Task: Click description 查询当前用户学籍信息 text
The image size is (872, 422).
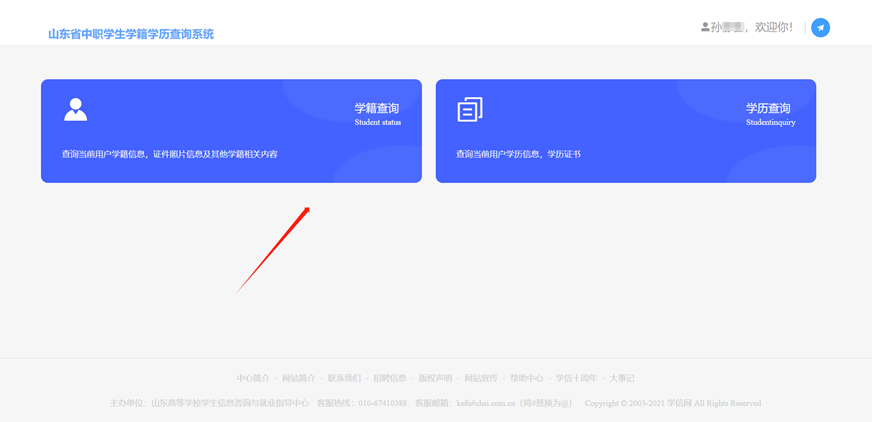Action: click(x=170, y=155)
